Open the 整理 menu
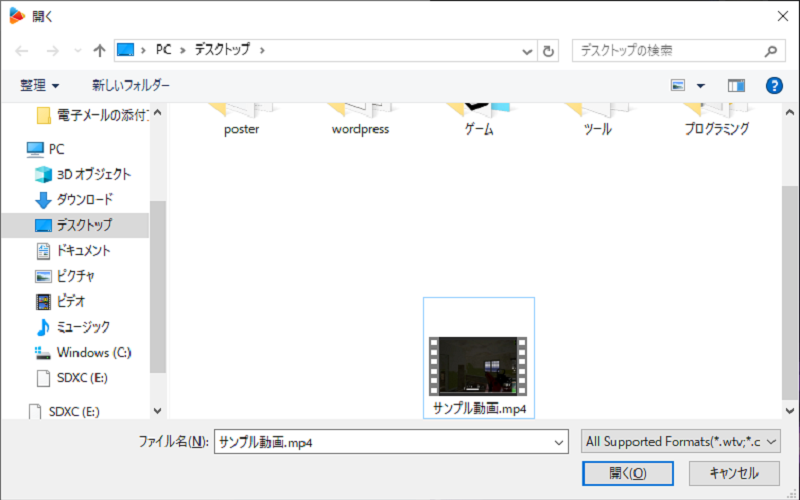 (x=39, y=85)
